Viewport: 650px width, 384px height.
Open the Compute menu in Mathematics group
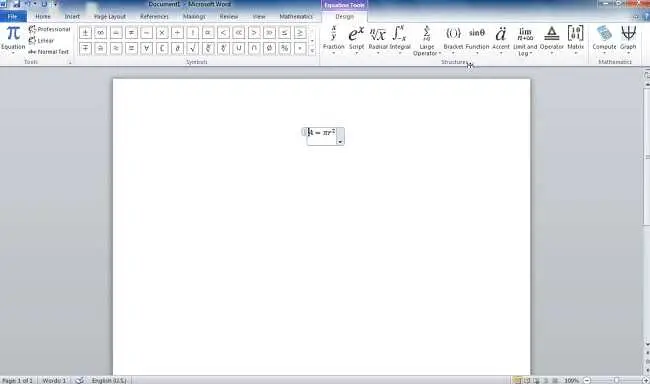coord(604,40)
